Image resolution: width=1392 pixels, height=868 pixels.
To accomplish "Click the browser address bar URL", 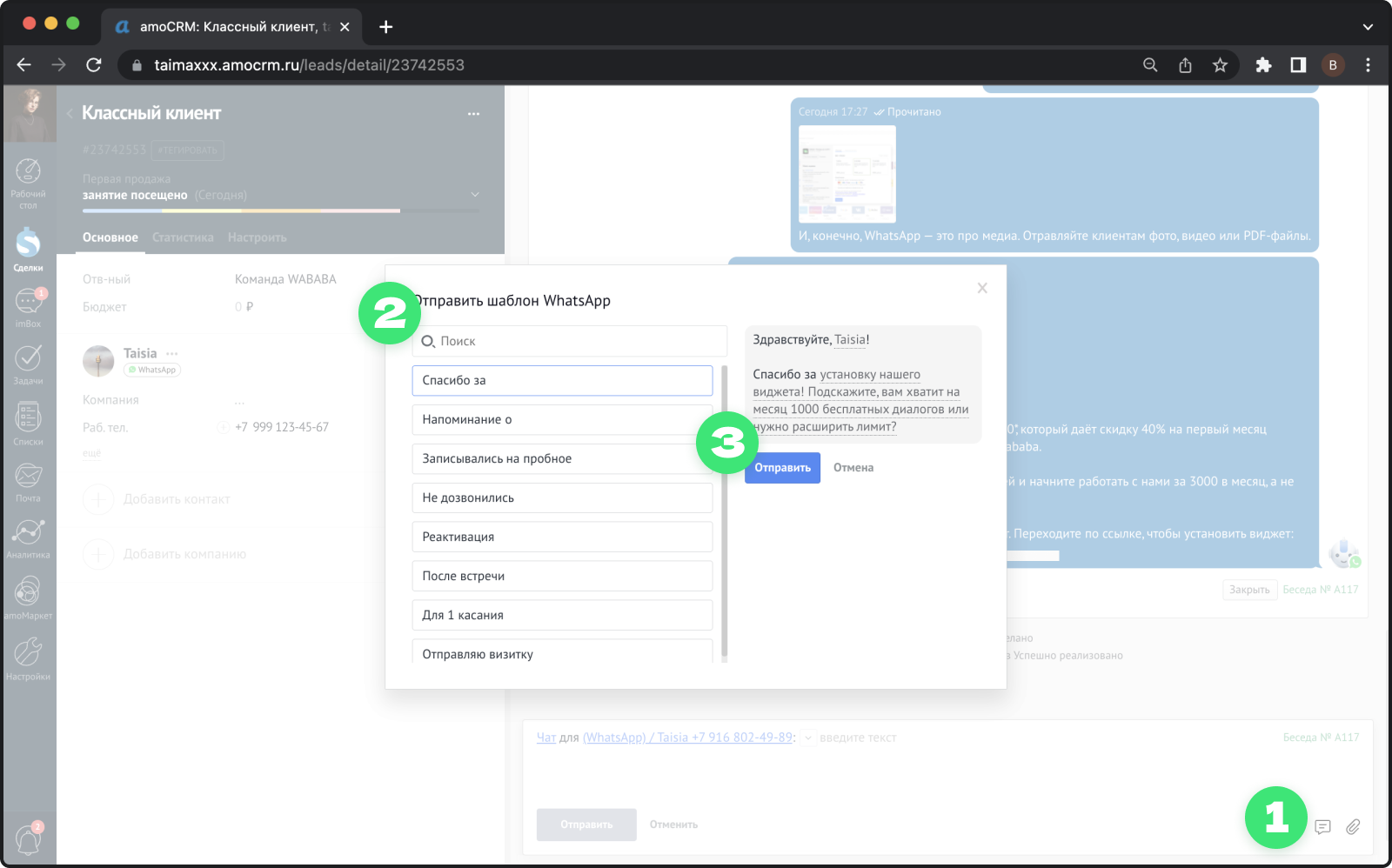I will click(309, 65).
